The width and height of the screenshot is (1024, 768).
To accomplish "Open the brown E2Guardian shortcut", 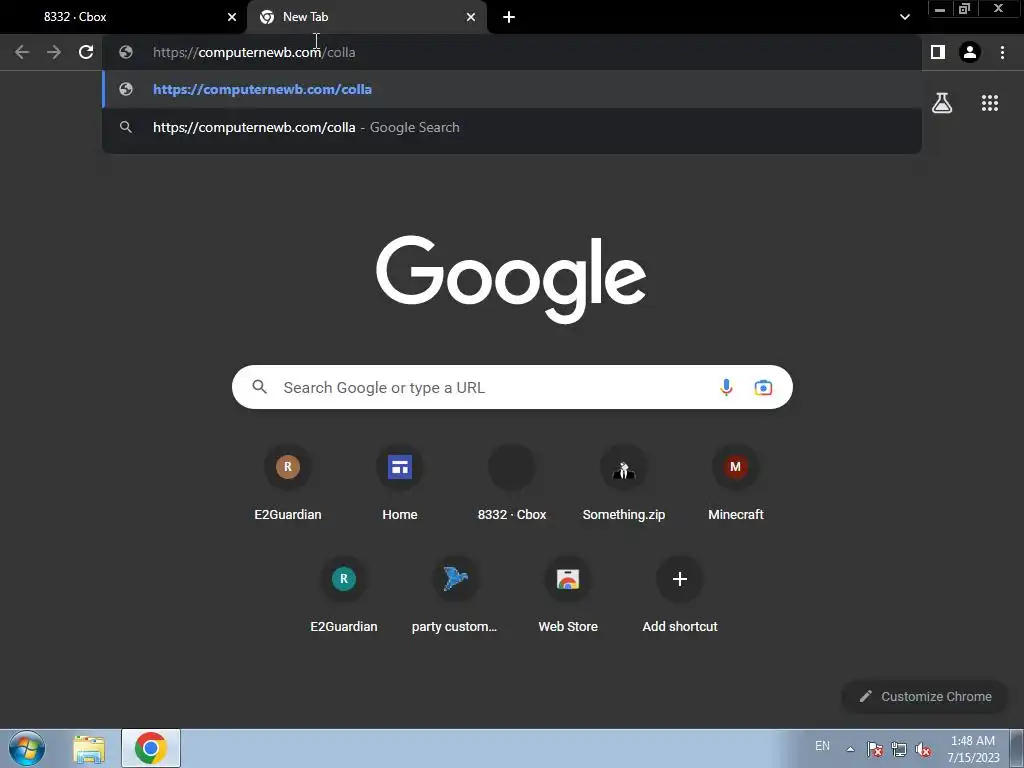I will [288, 484].
